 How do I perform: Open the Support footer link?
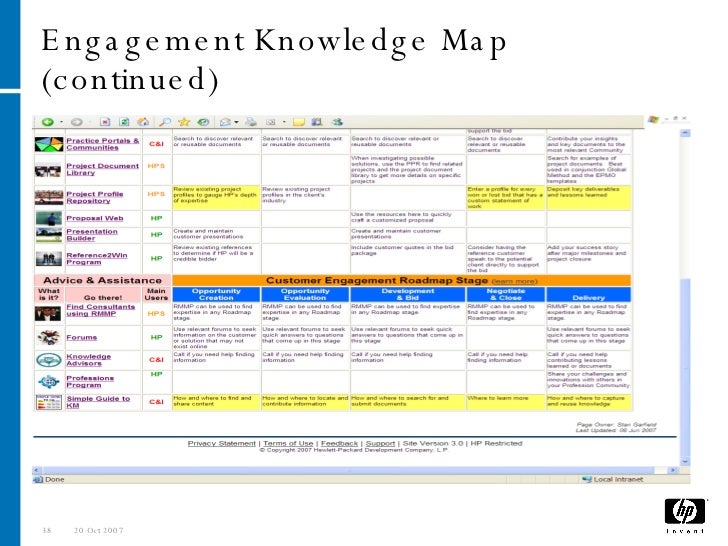coord(380,443)
